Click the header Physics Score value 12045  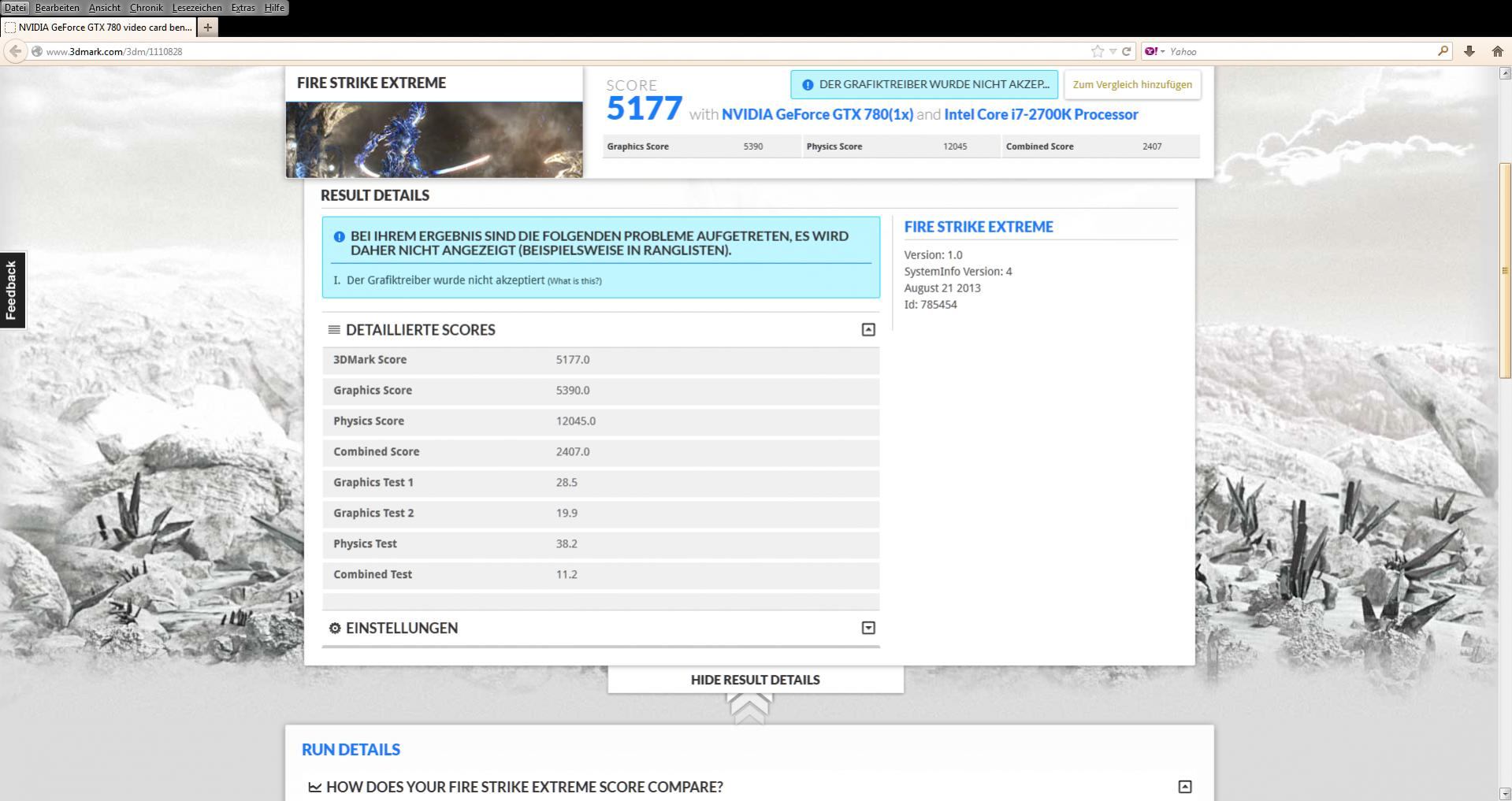(955, 146)
